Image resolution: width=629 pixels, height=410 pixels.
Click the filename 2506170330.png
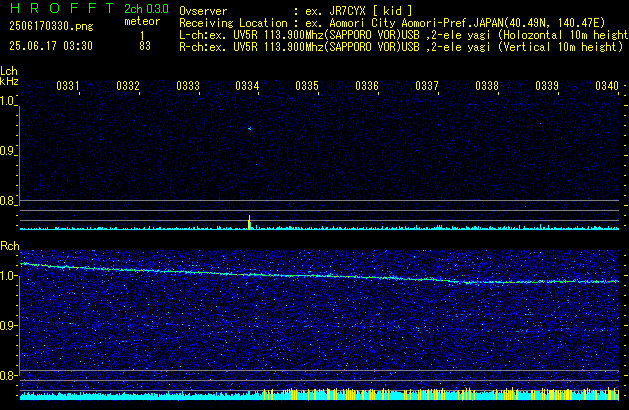tap(51, 26)
